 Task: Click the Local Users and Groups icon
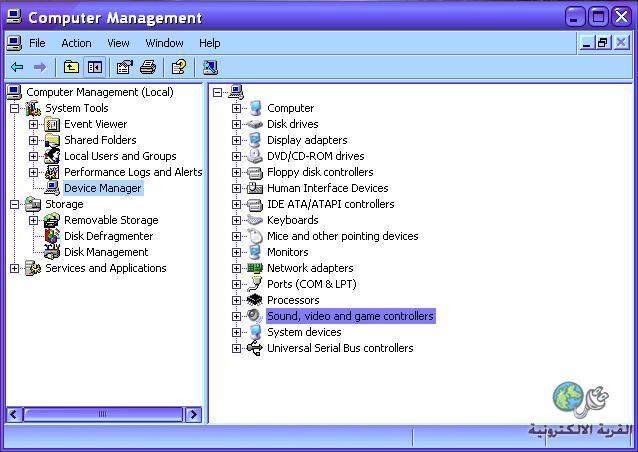click(x=52, y=156)
